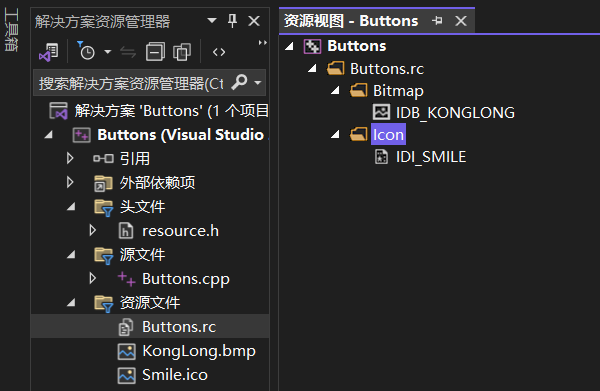Open the vertical Toolbox side tab
Screen dimensions: 600x391
(x=11, y=30)
